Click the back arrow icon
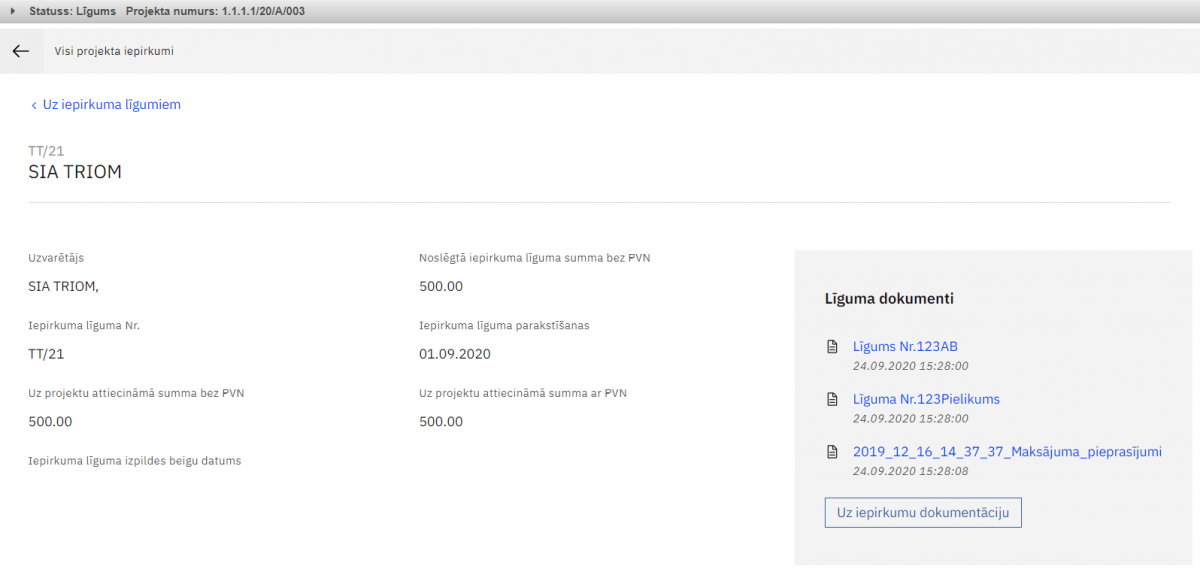This screenshot has width=1200, height=572. click(21, 51)
